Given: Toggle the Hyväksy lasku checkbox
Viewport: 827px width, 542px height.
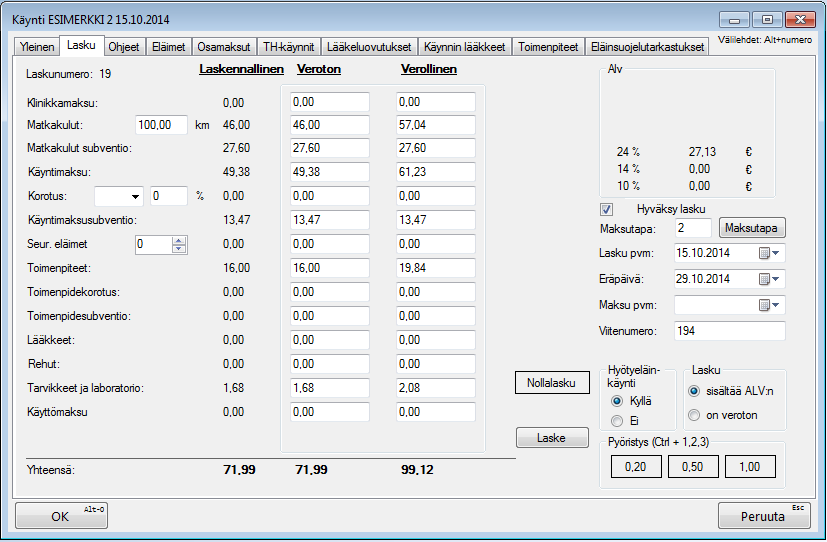Looking at the screenshot, I should coord(607,209).
